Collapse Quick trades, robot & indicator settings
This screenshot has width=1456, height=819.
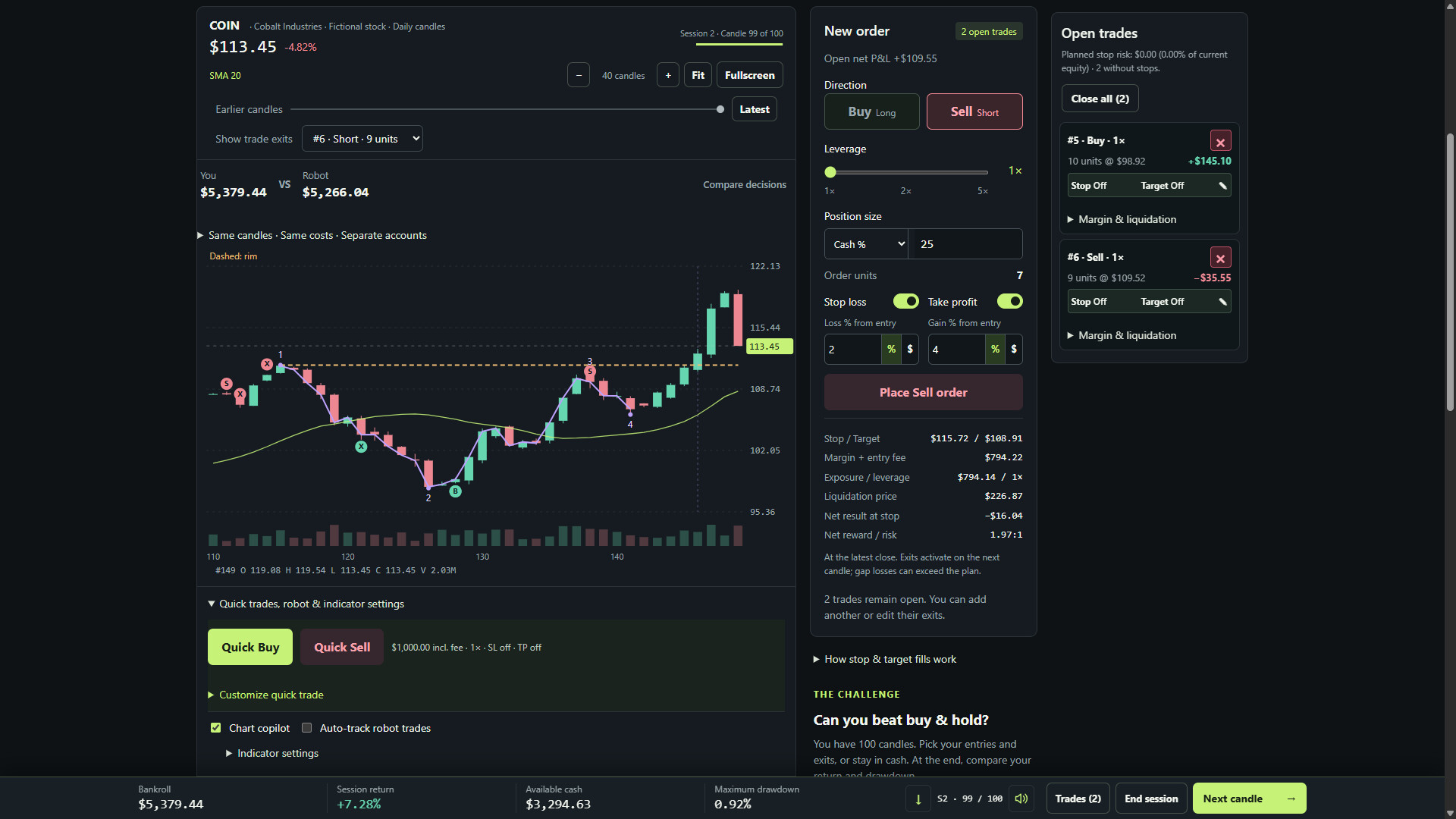tap(306, 604)
